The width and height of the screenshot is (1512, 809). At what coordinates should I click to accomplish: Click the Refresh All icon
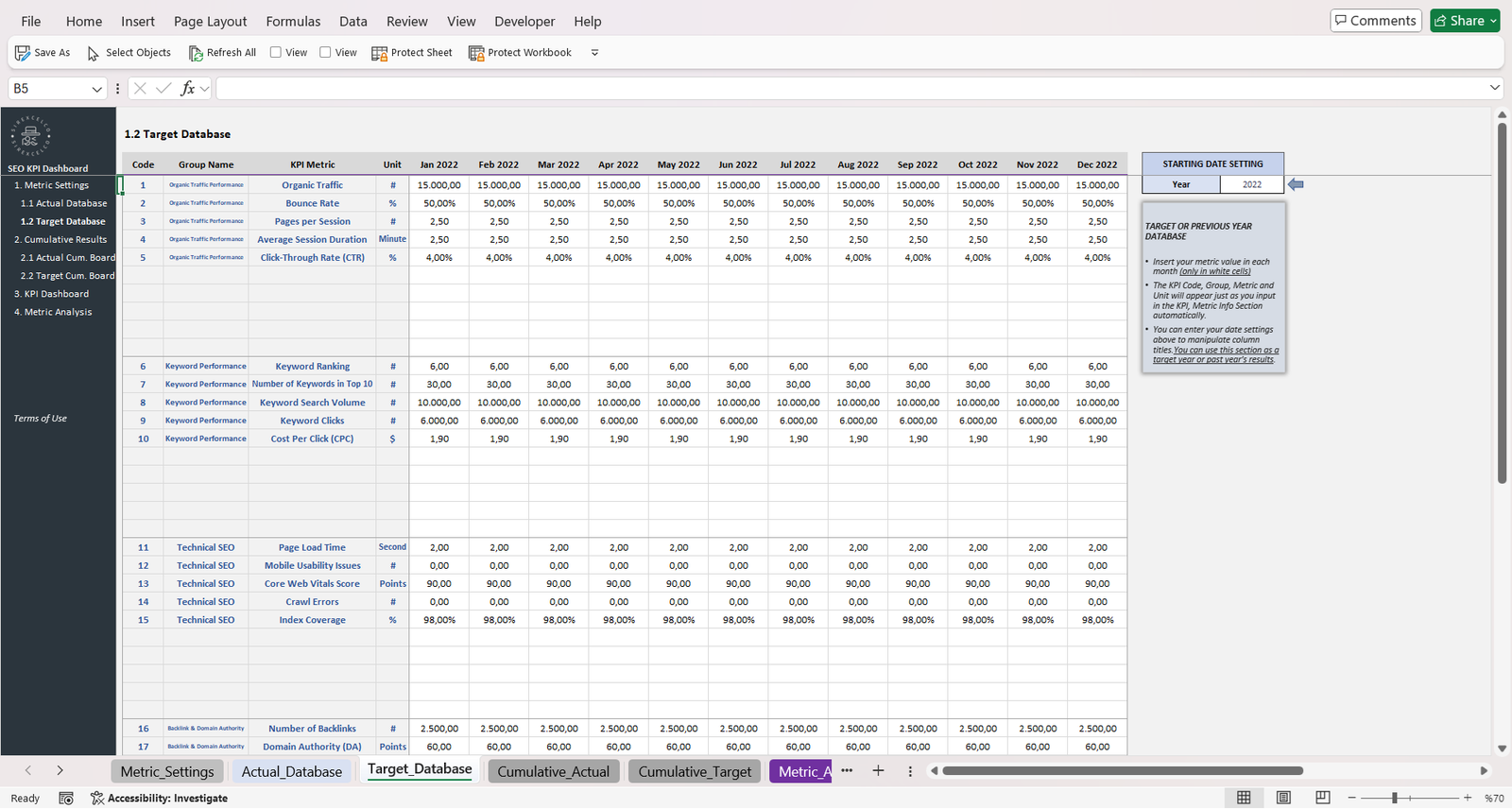tap(196, 53)
